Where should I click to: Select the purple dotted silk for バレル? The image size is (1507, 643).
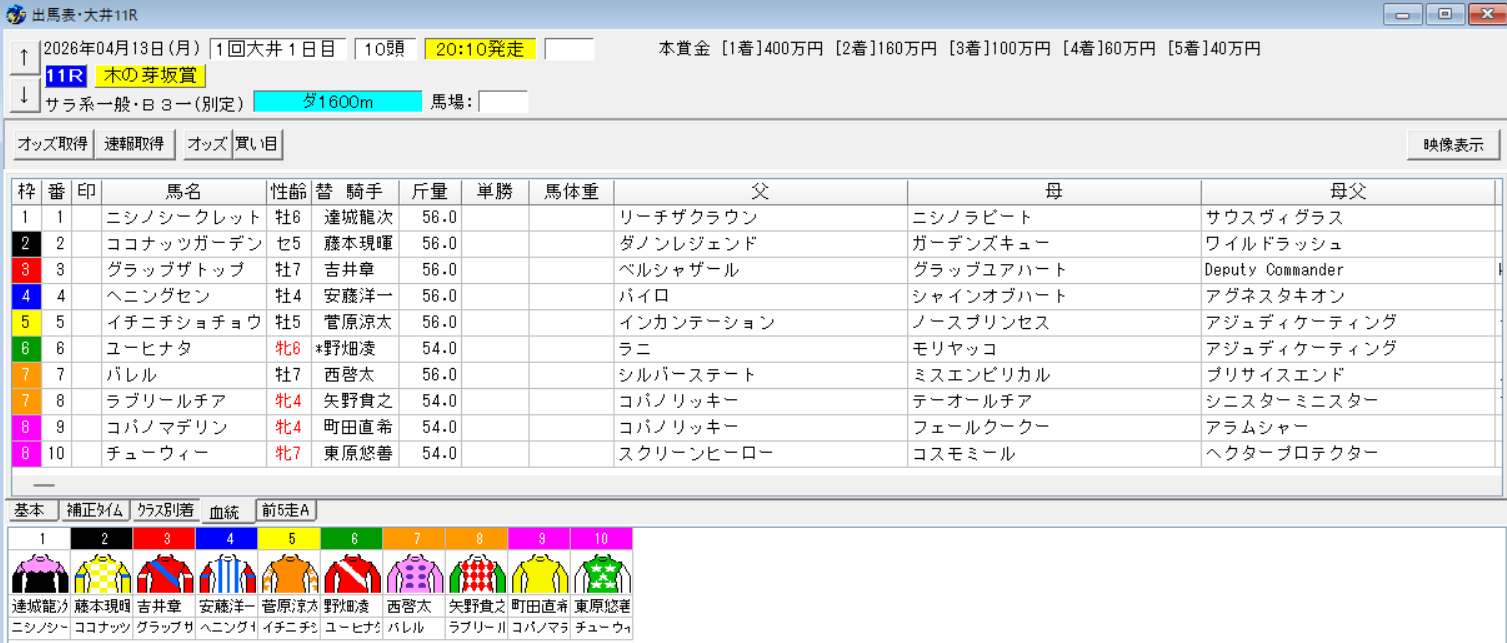tap(414, 570)
